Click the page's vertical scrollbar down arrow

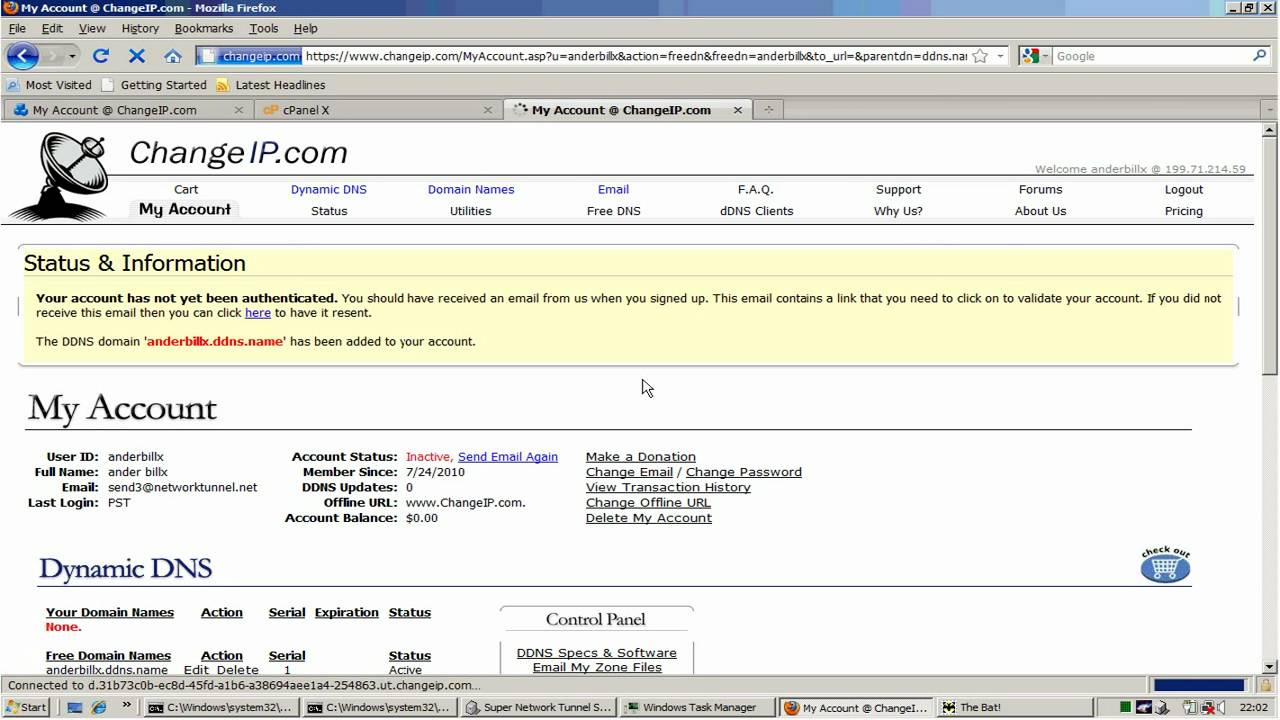pos(1270,667)
